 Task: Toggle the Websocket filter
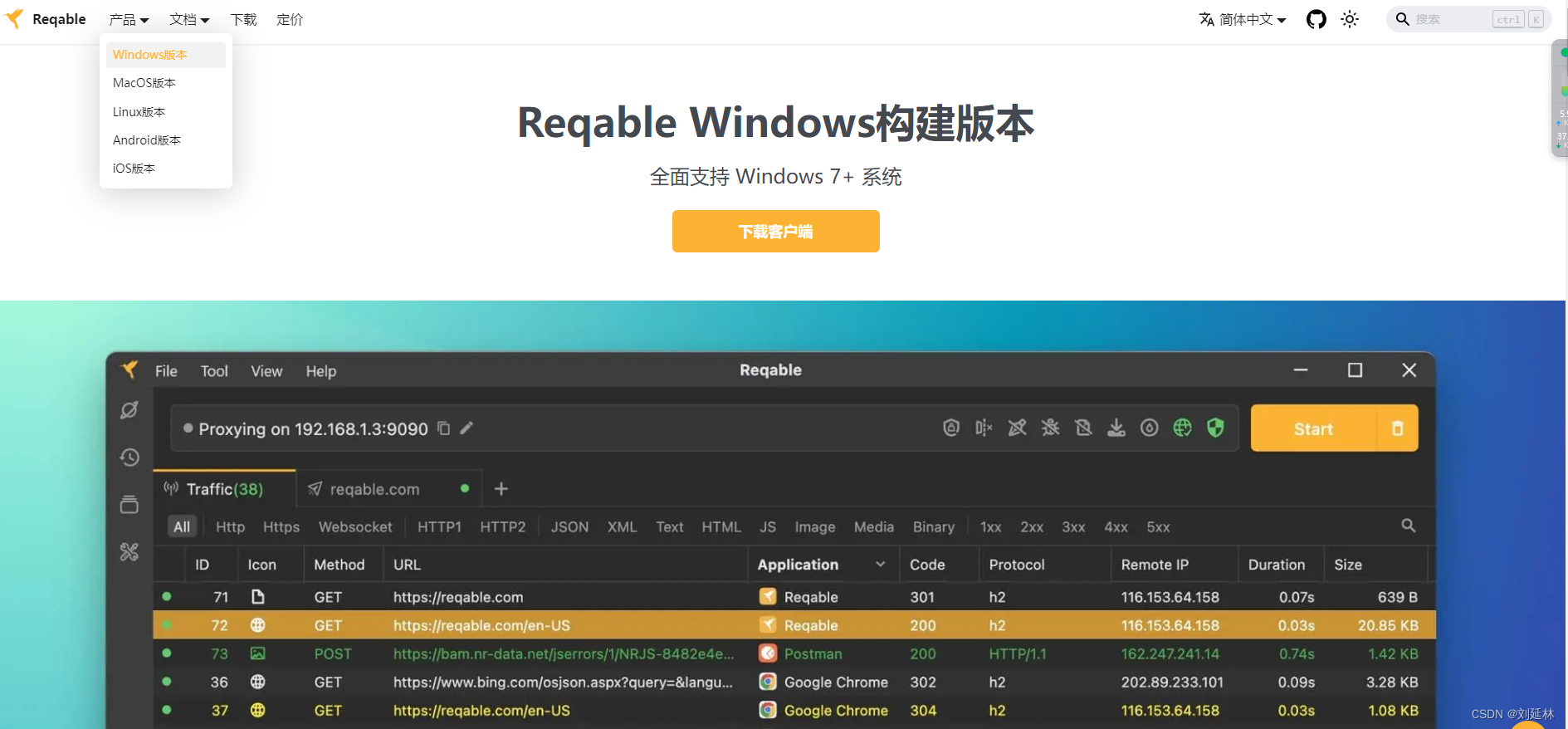click(355, 526)
